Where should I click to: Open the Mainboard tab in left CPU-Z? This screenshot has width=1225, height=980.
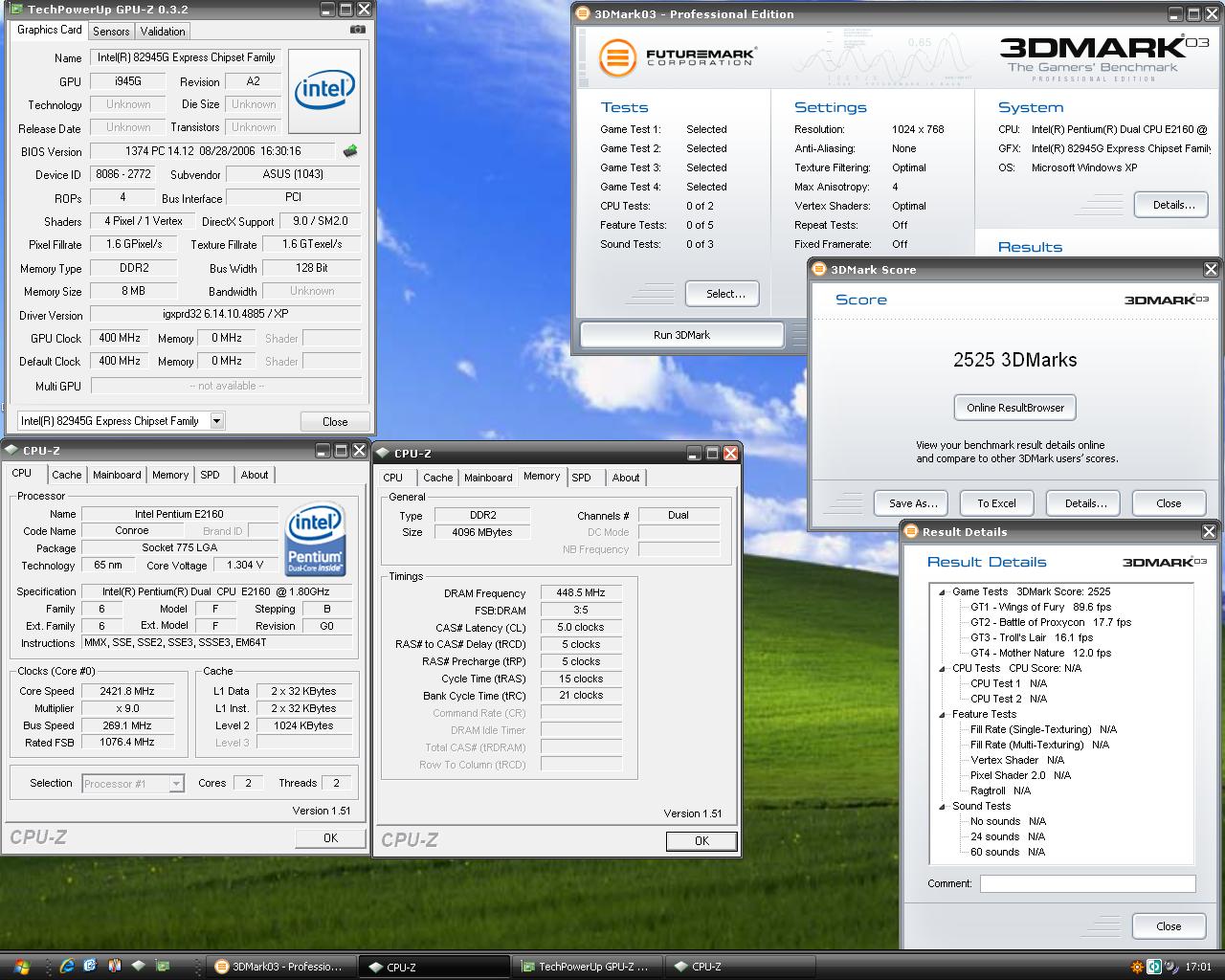pyautogui.click(x=117, y=475)
